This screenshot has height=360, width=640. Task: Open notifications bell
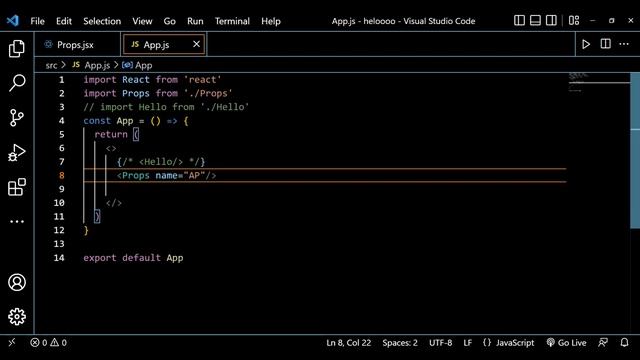tap(624, 342)
